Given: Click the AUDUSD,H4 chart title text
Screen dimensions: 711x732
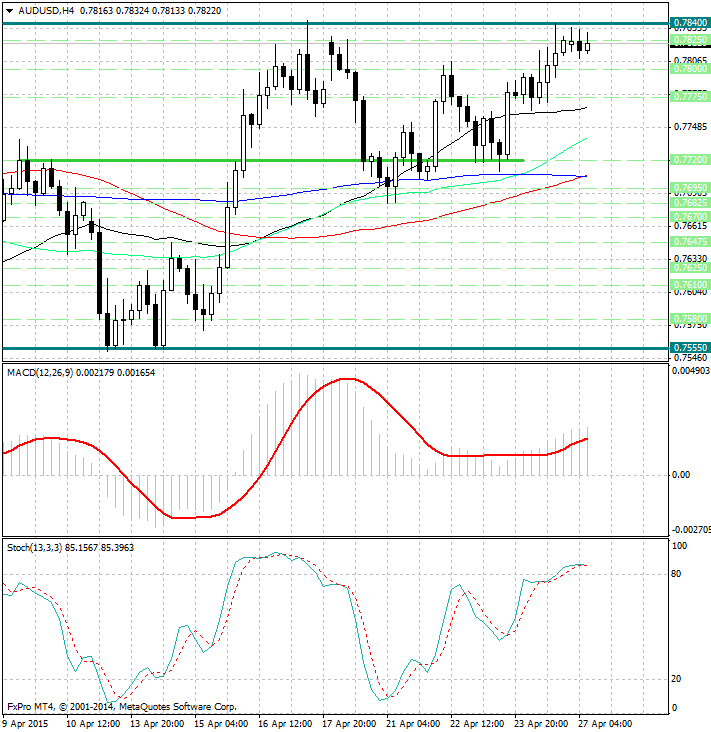Looking at the screenshot, I should click(46, 10).
